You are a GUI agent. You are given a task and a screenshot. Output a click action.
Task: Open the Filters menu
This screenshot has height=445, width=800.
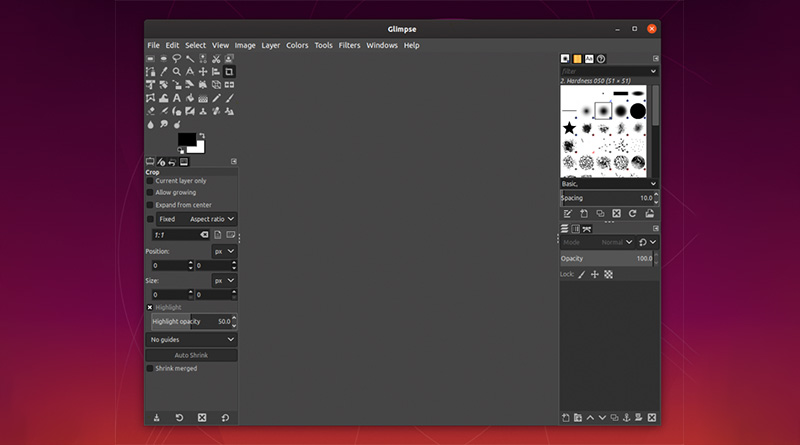coord(349,45)
